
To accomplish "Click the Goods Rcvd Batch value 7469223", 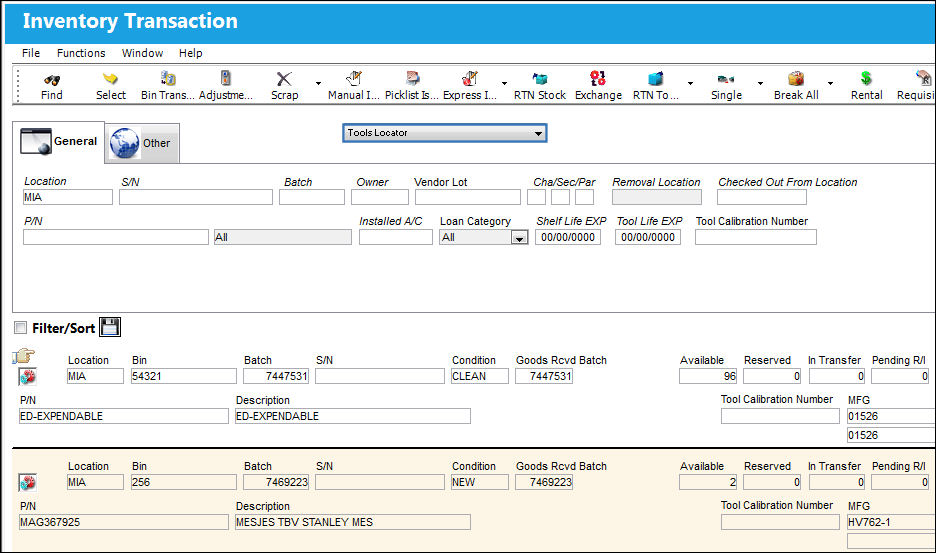I will tap(544, 482).
